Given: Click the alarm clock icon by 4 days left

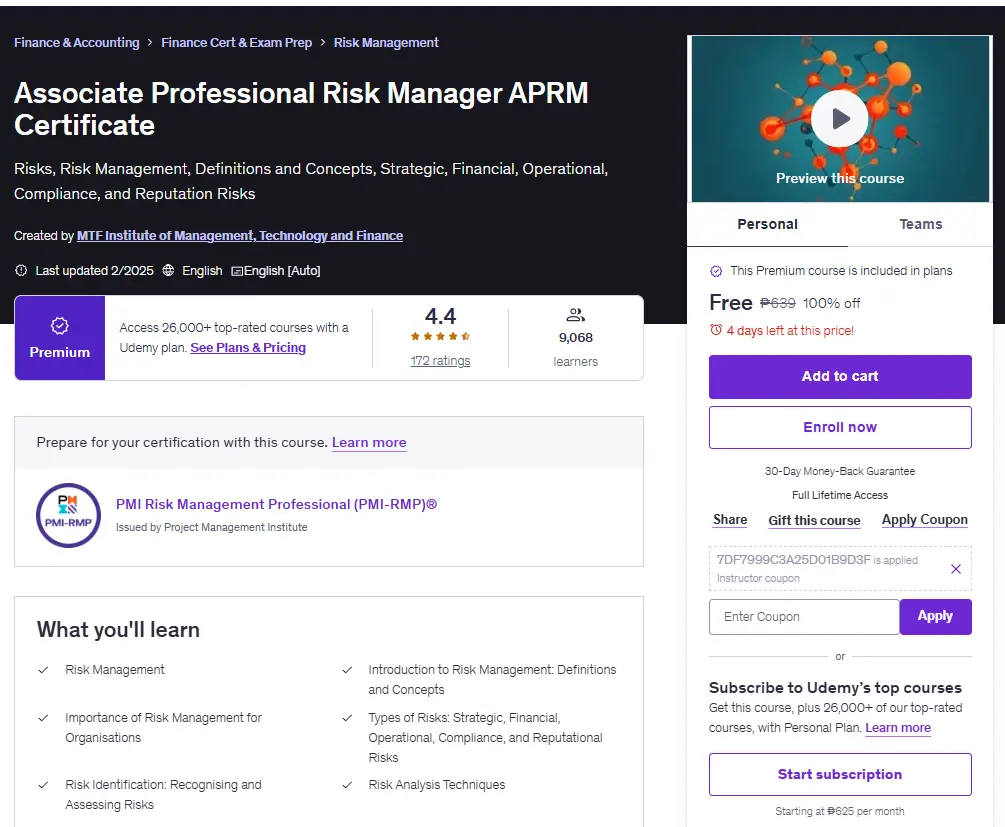Looking at the screenshot, I should pos(716,330).
